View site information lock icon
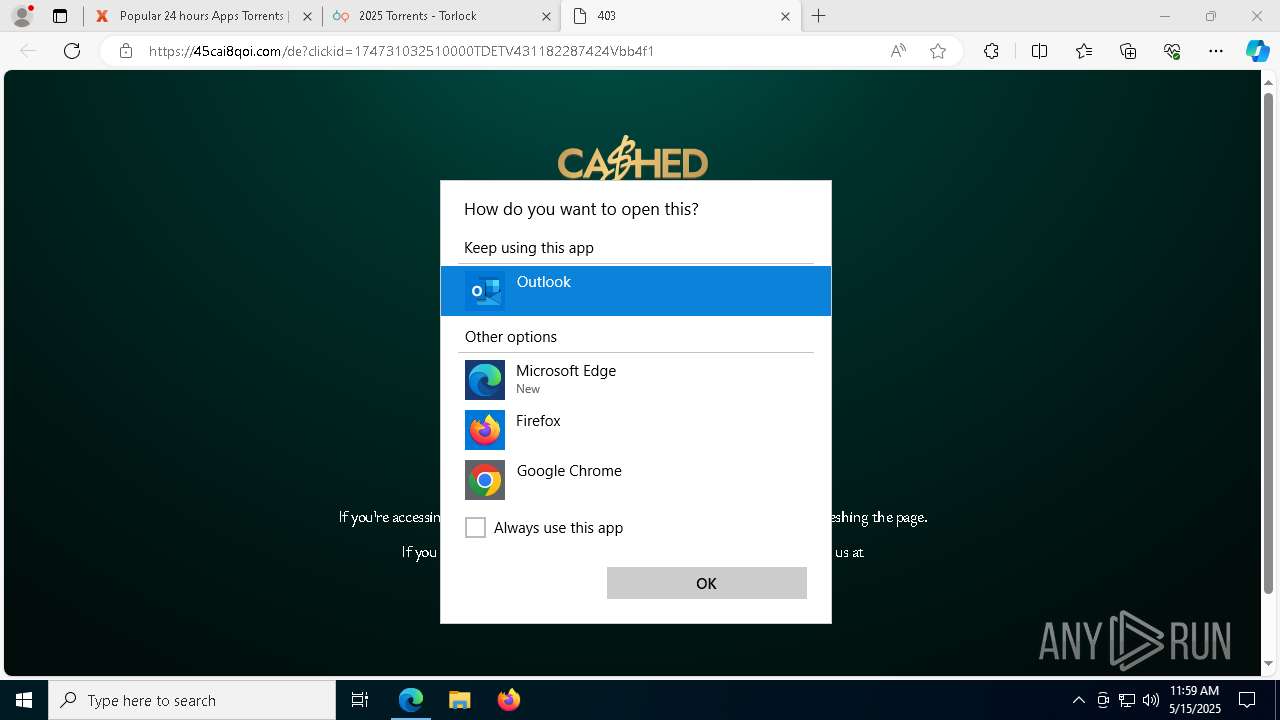 pyautogui.click(x=126, y=51)
